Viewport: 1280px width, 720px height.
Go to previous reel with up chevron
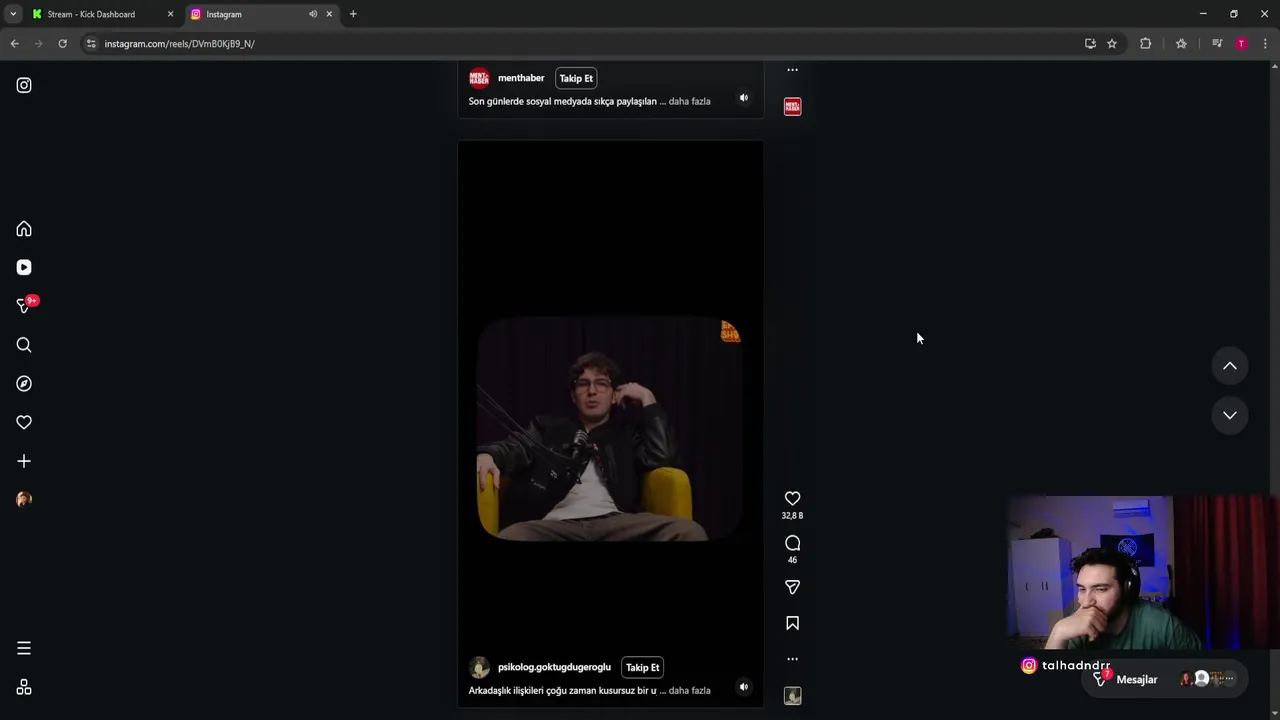pyautogui.click(x=1230, y=366)
